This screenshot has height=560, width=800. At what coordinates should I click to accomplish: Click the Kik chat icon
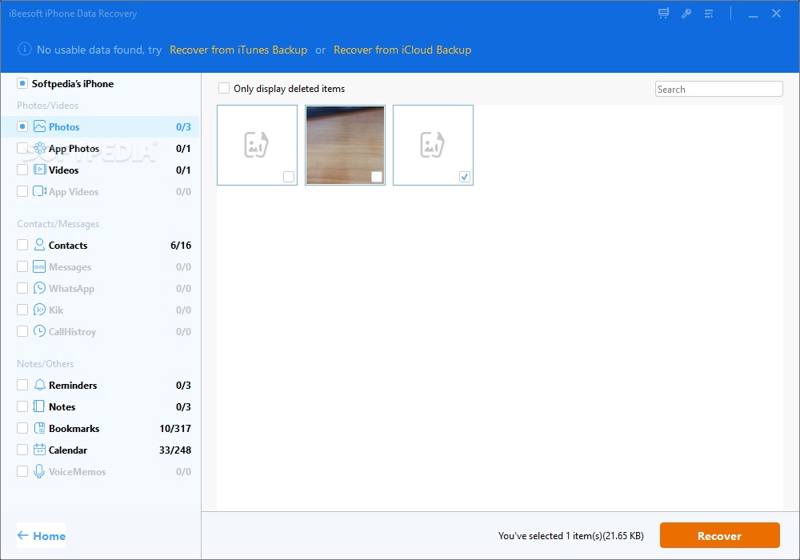pyautogui.click(x=39, y=310)
